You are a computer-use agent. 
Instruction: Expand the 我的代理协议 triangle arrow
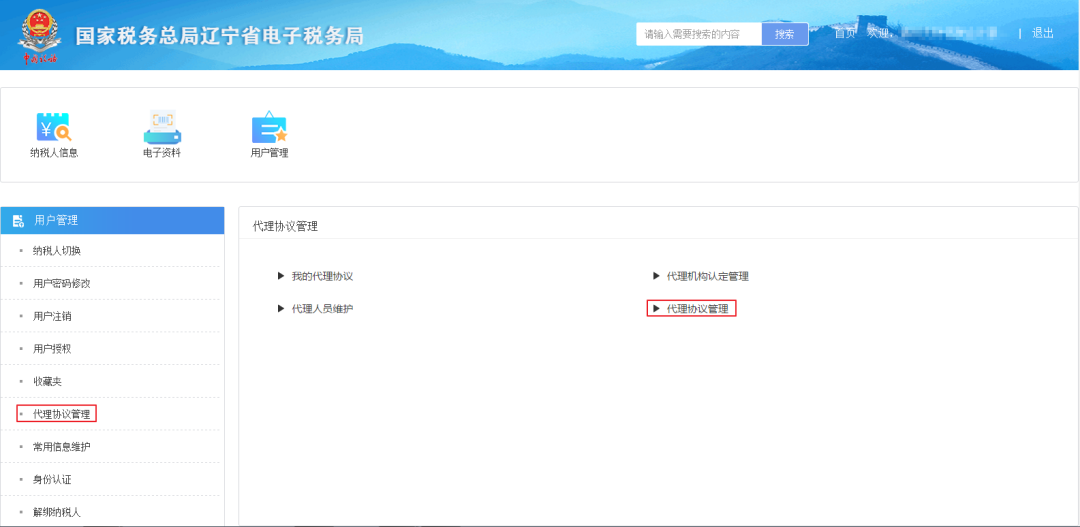[x=281, y=276]
